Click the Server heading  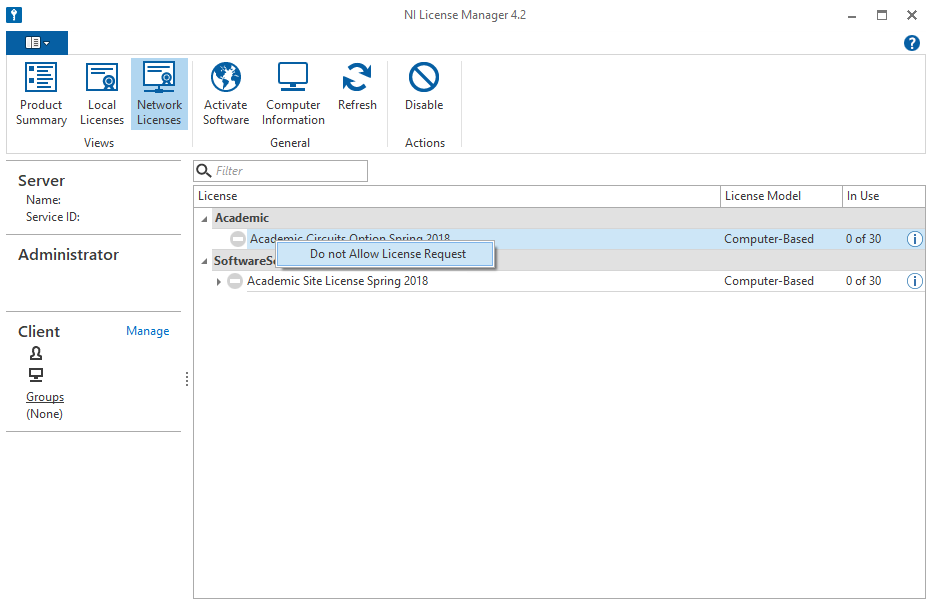click(x=42, y=180)
